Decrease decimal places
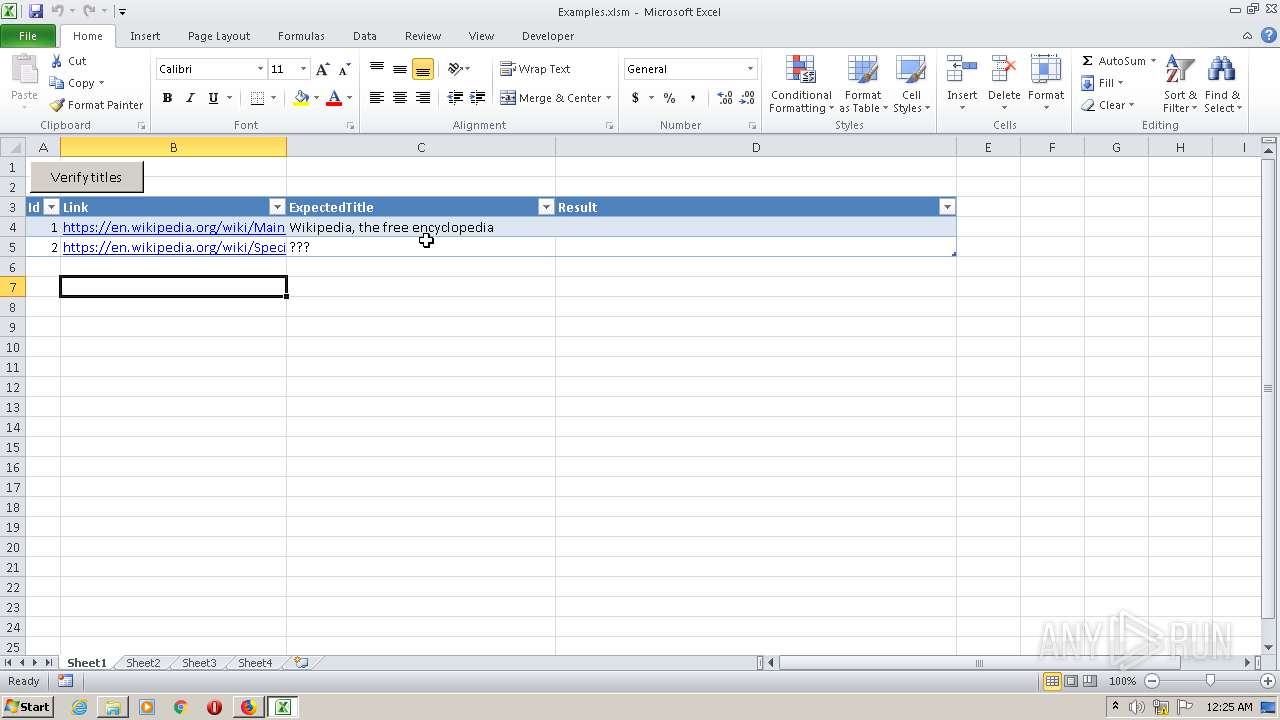The width and height of the screenshot is (1280, 720). tap(748, 98)
